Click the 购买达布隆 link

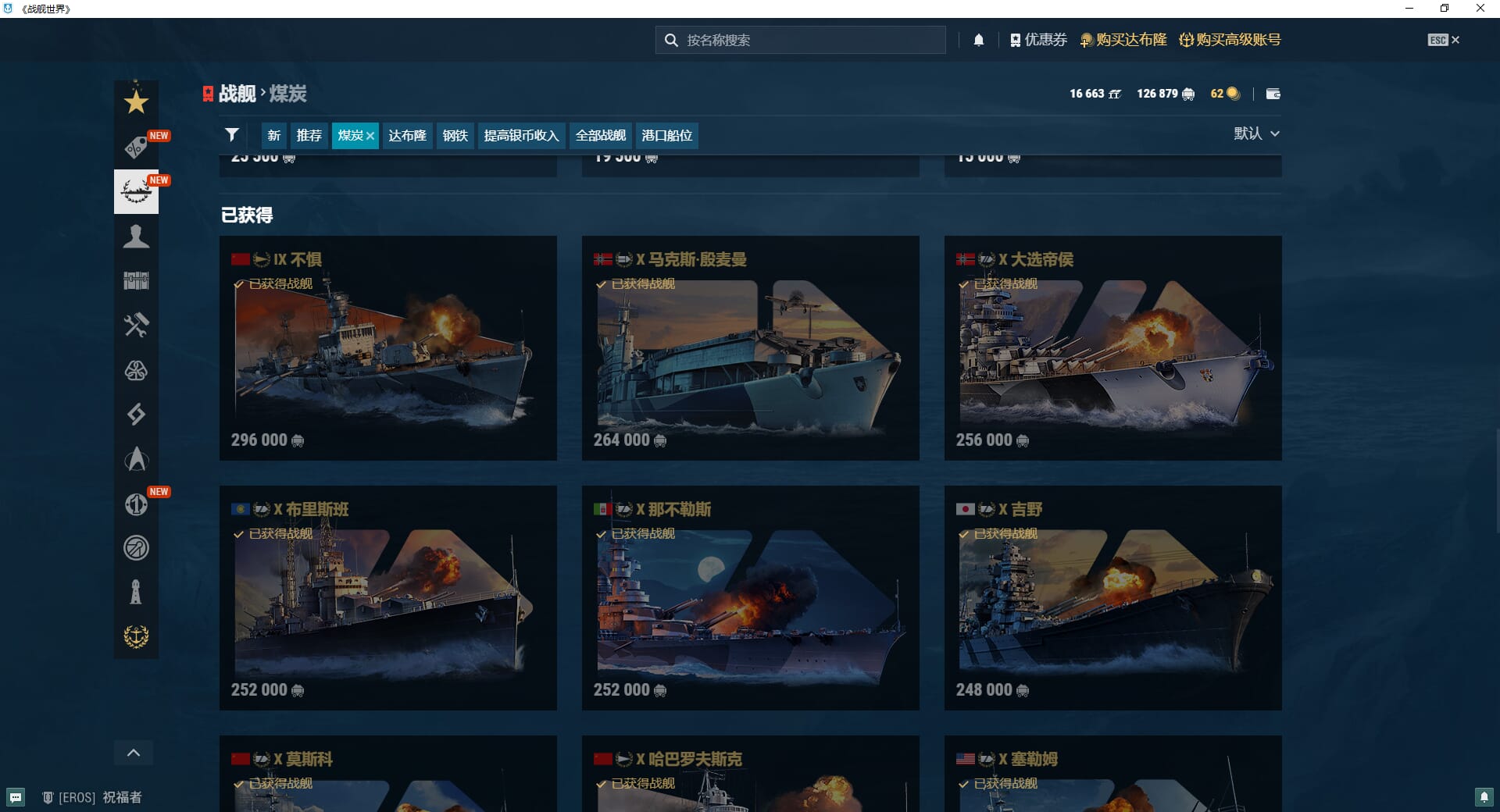coord(1123,40)
